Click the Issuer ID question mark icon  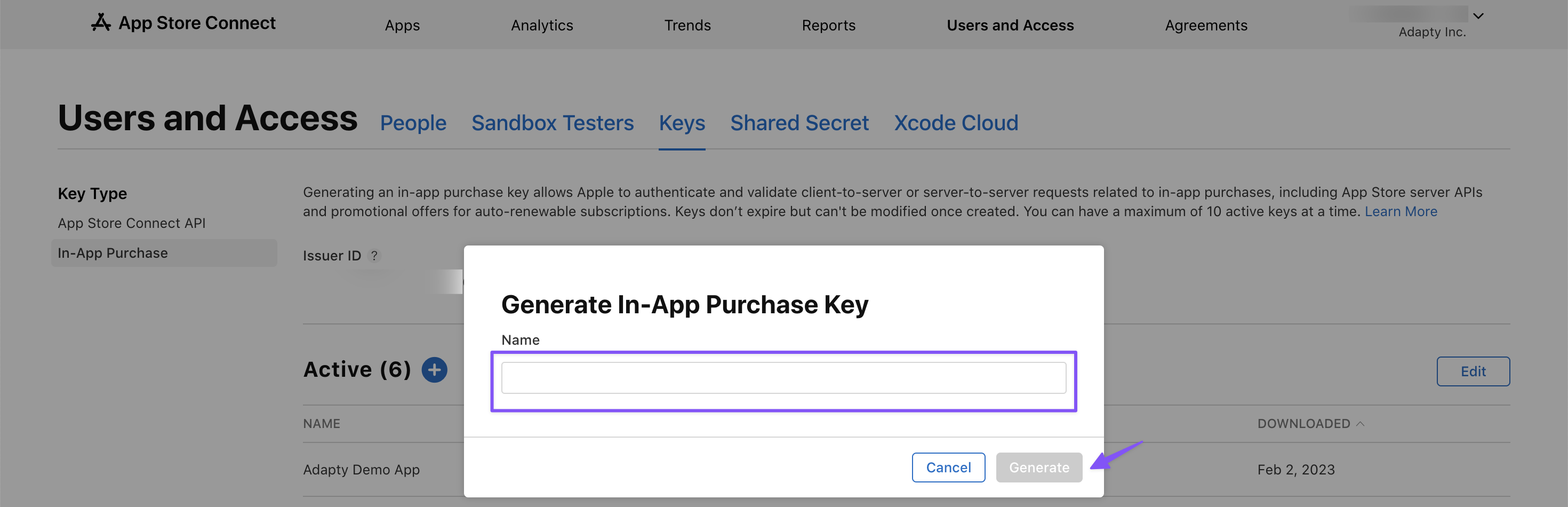point(374,256)
